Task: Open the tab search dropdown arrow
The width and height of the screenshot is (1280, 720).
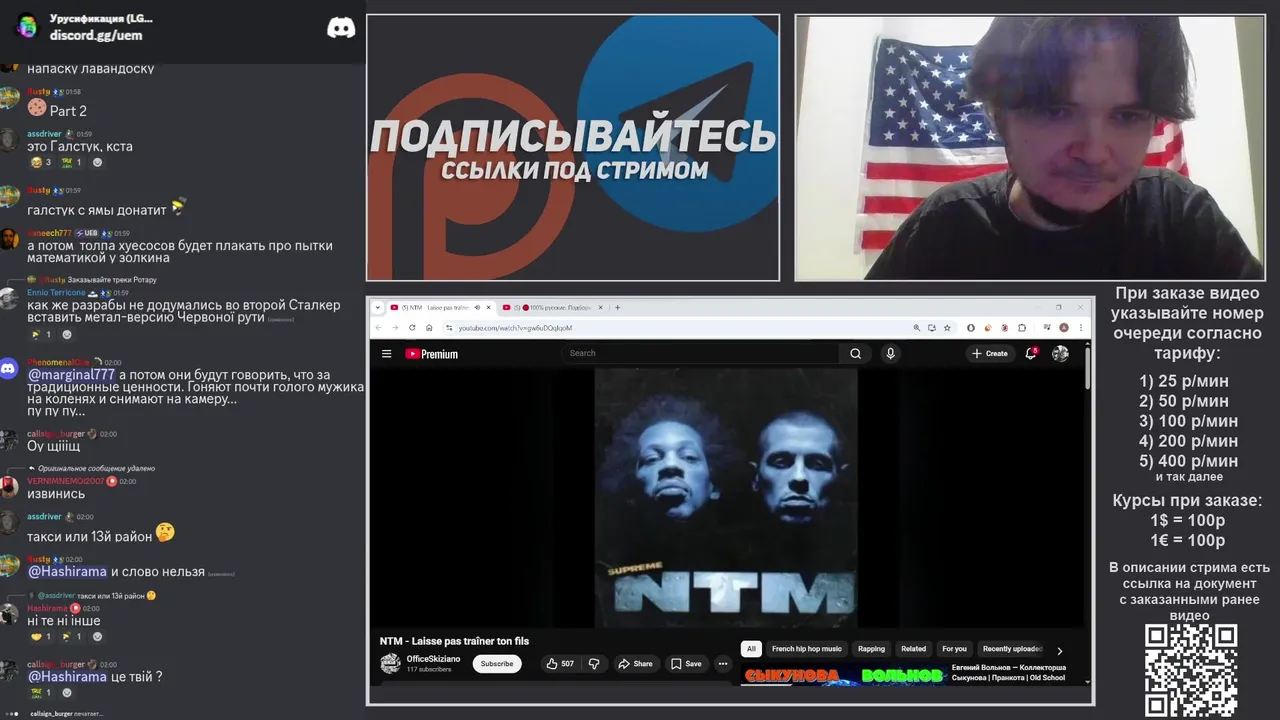Action: coord(377,307)
